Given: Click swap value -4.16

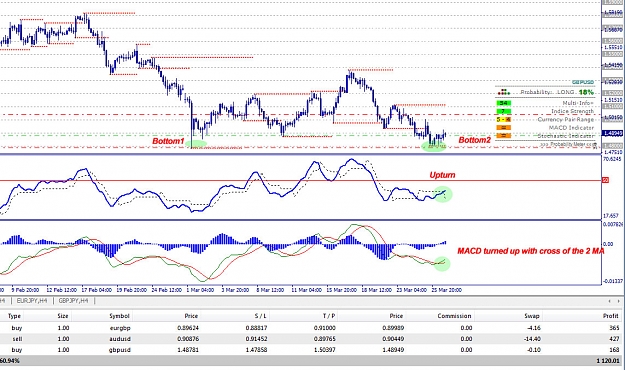Looking at the screenshot, I should 533,328.
